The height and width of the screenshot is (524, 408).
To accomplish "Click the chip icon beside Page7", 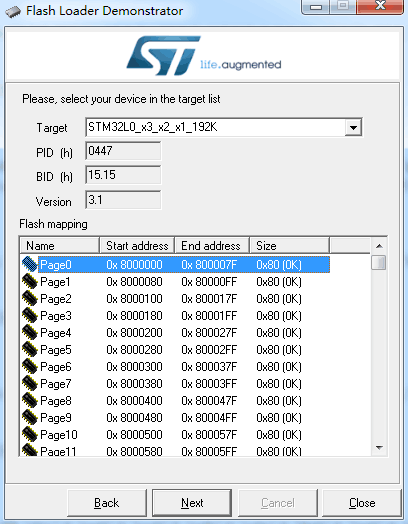I will (x=29, y=384).
